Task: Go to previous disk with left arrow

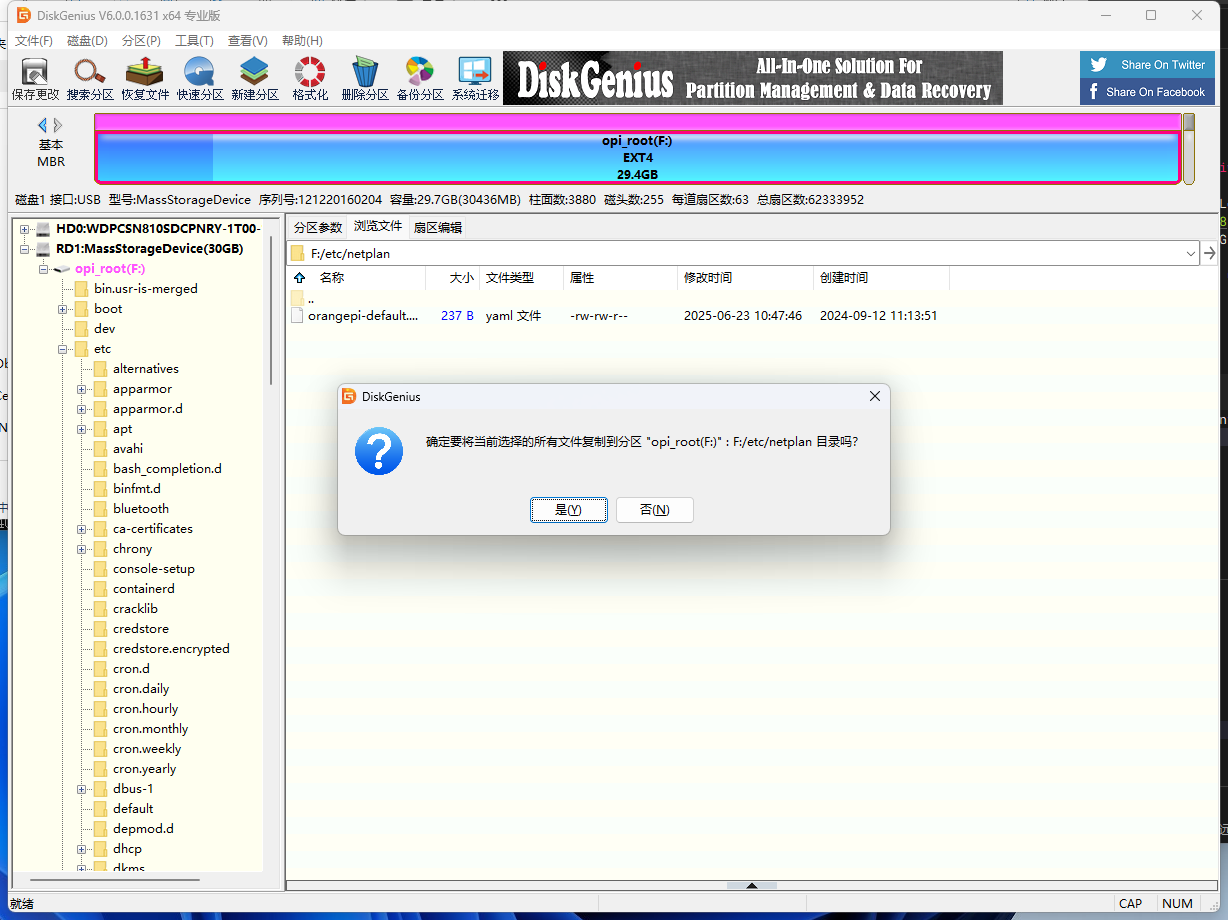Action: point(43,125)
